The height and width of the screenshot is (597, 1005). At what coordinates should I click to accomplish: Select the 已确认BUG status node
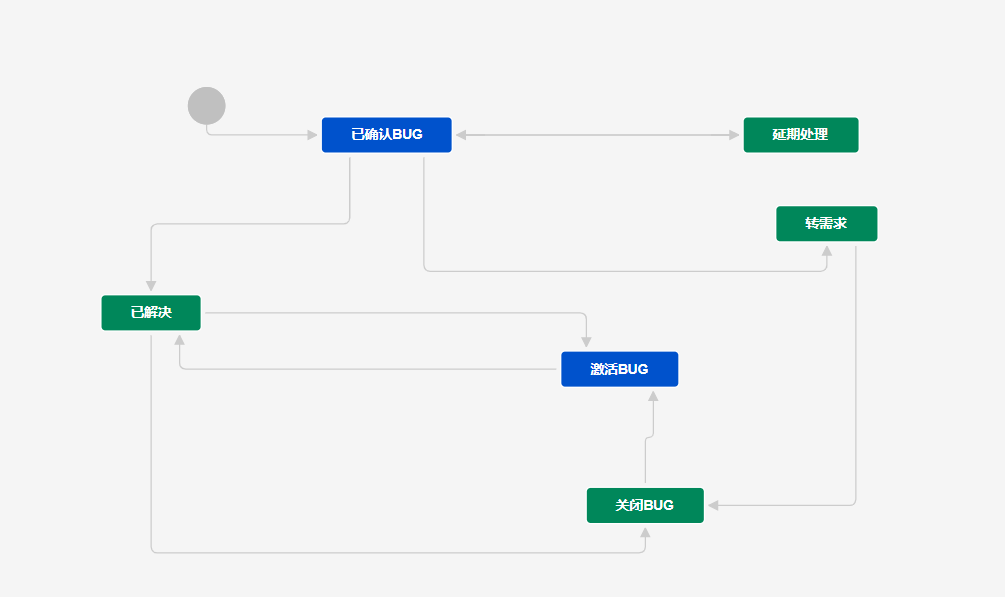[386, 135]
